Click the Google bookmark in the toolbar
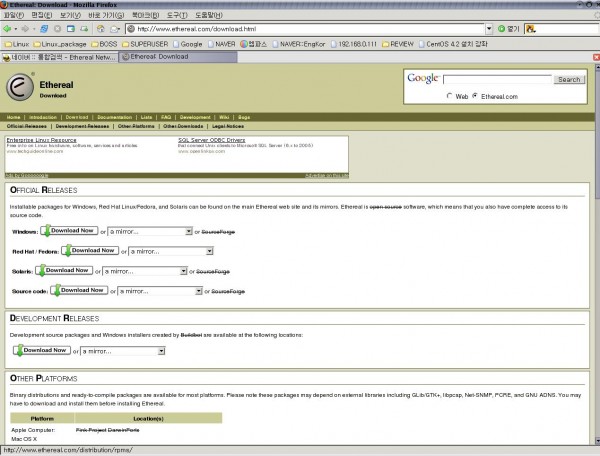600x456 pixels. point(188,44)
